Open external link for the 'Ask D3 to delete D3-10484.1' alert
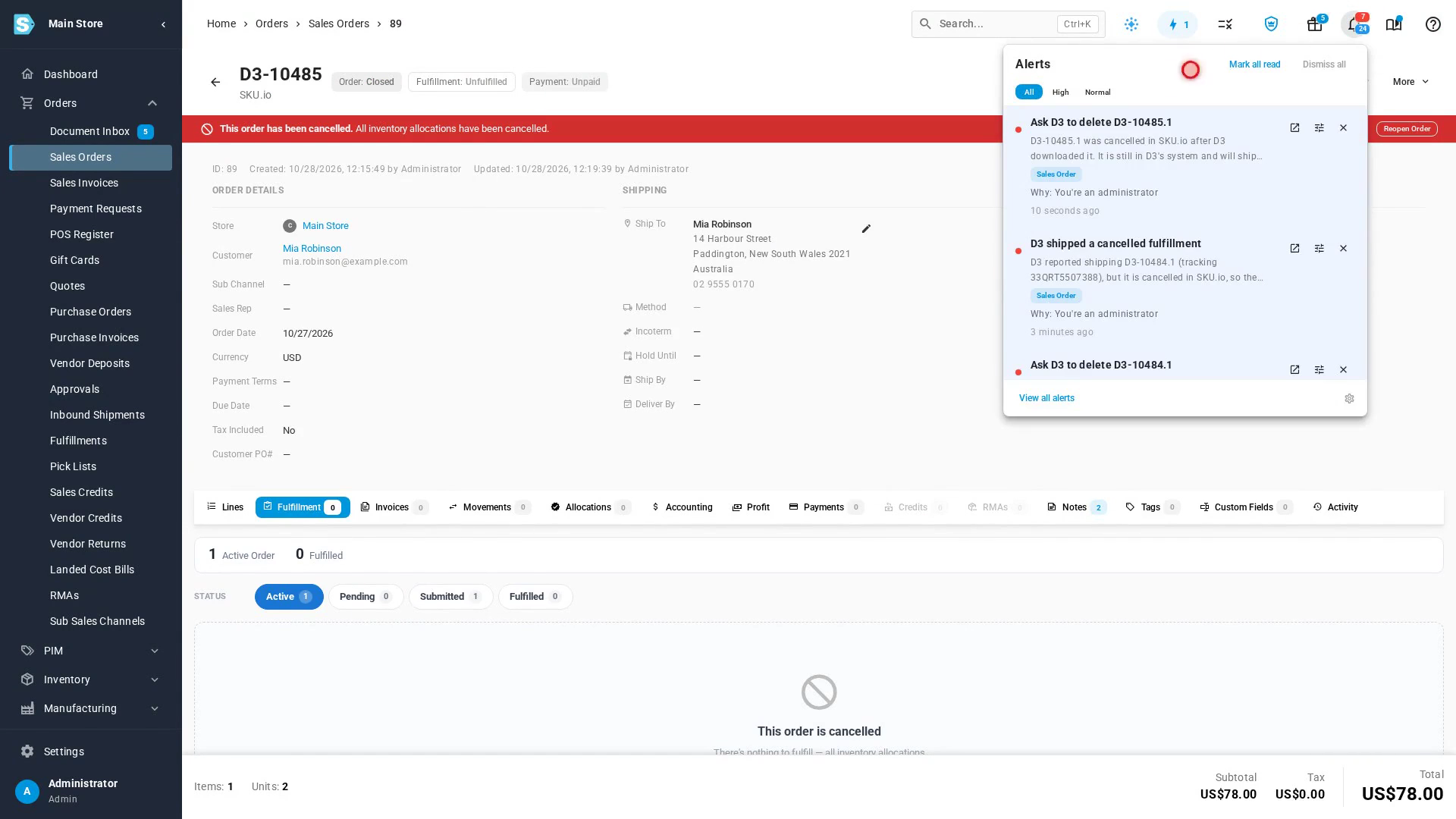The height and width of the screenshot is (819, 1456). [1294, 370]
